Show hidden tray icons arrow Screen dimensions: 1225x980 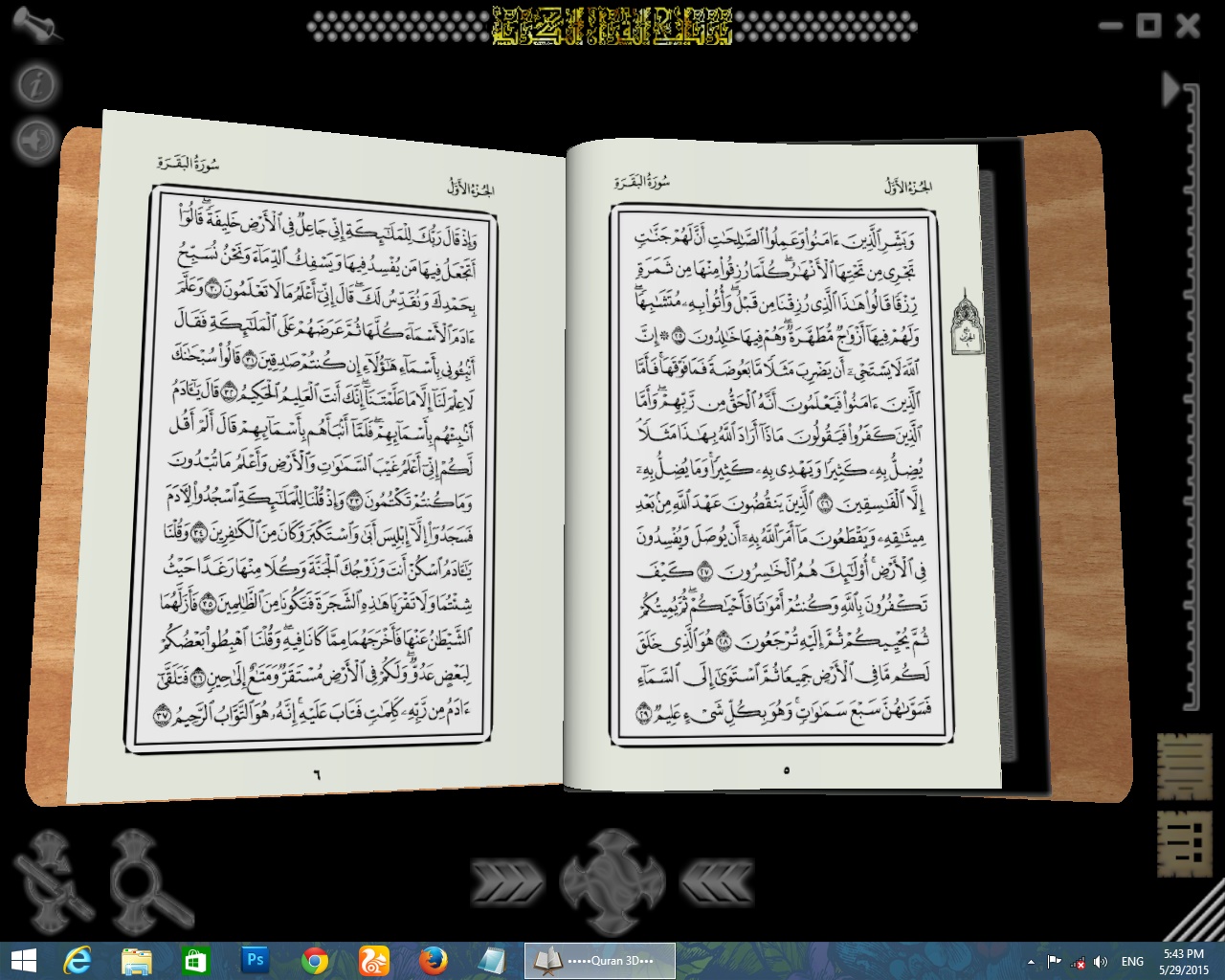1031,962
